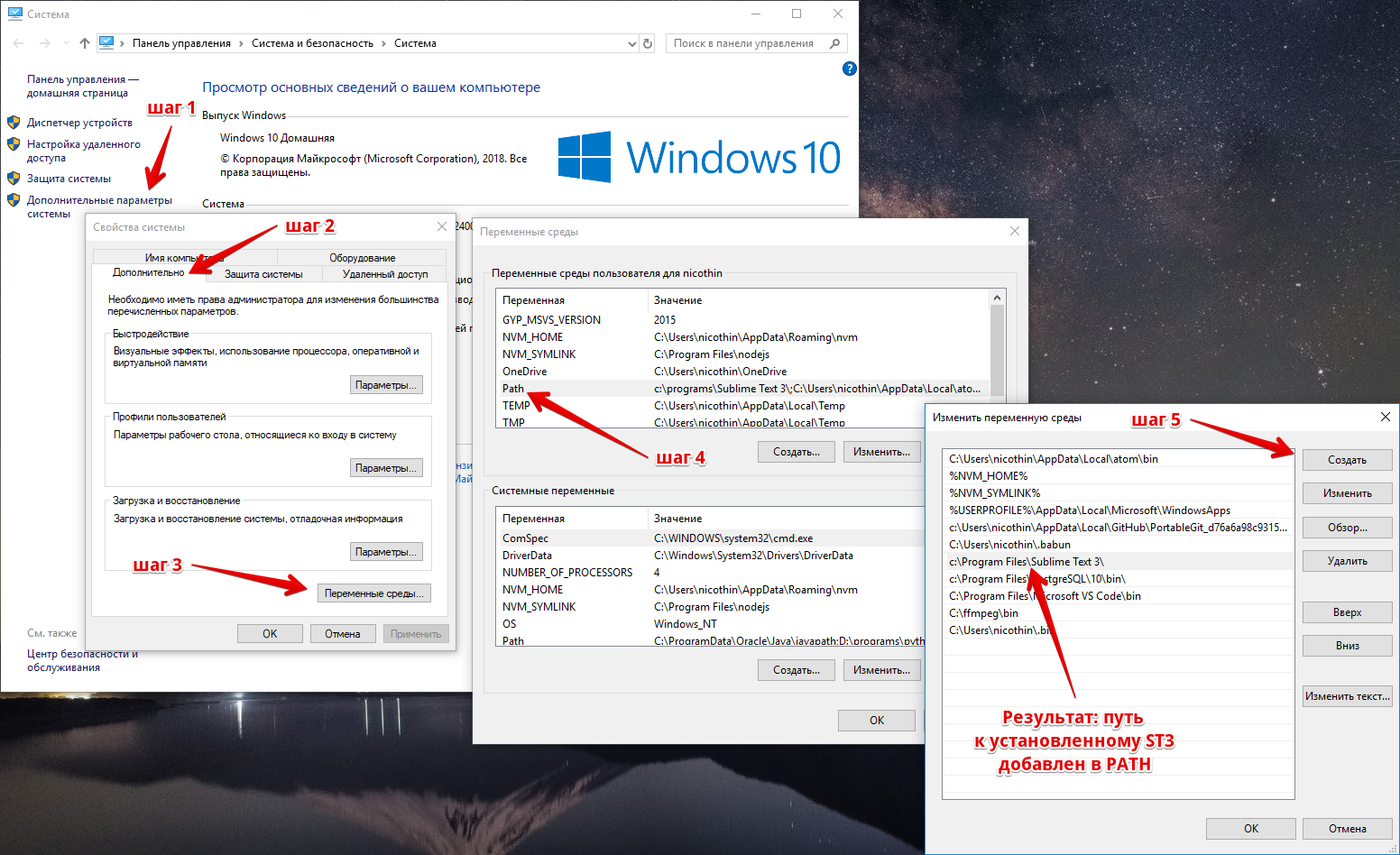
Task: Close the Свойства системы dialog
Action: 442,226
